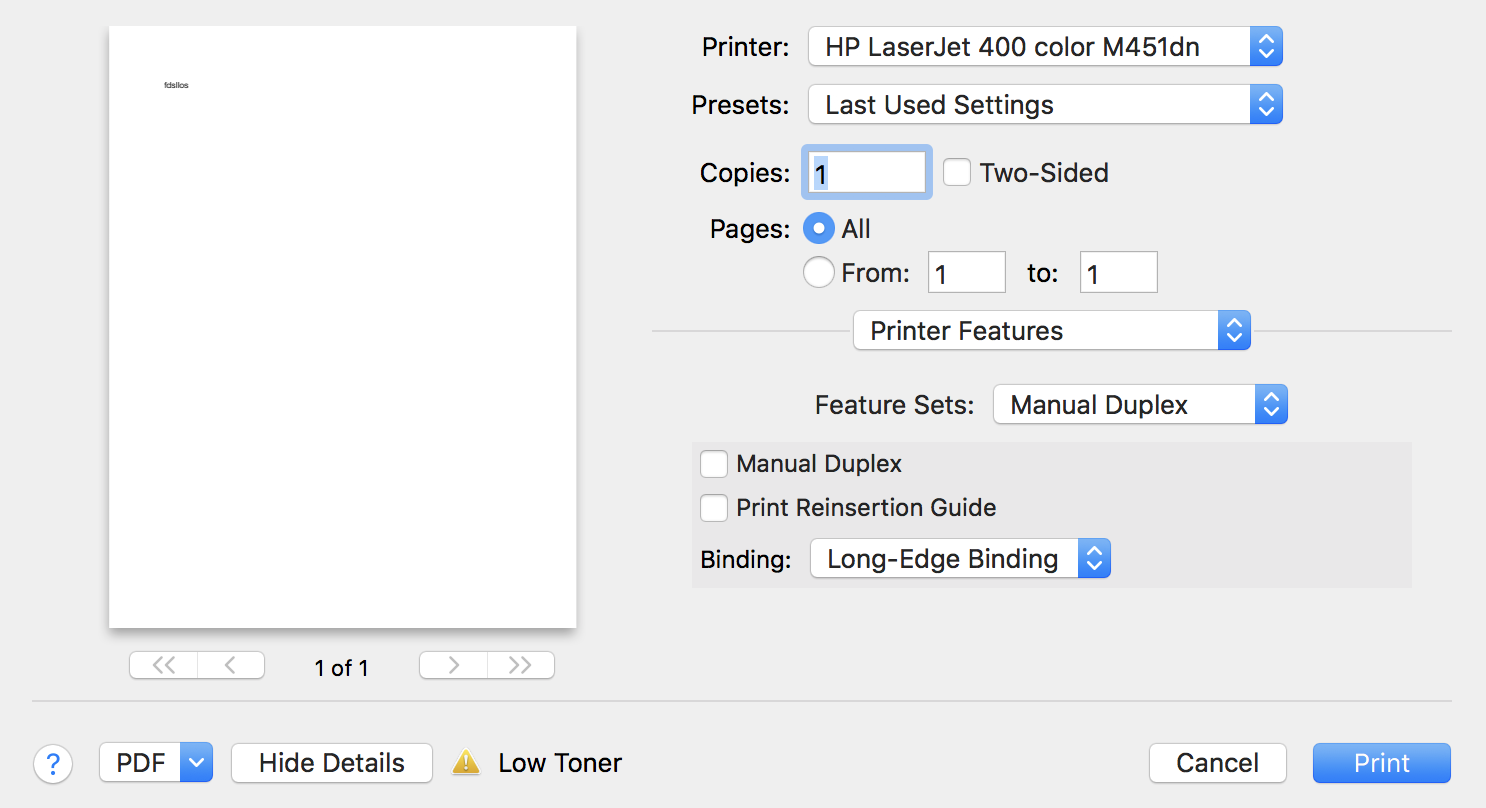Check the Manual Duplex option
The image size is (1486, 808).
coord(714,464)
